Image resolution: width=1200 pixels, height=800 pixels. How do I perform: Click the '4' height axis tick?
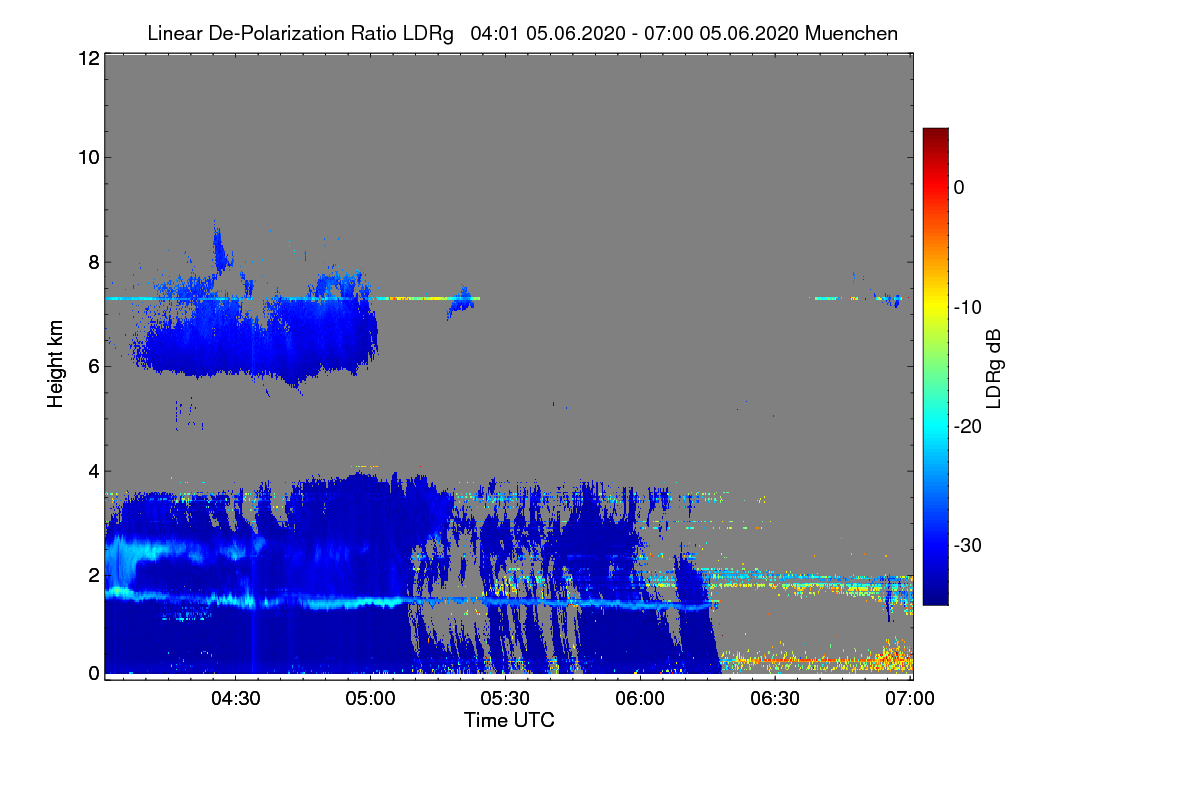pyautogui.click(x=93, y=470)
